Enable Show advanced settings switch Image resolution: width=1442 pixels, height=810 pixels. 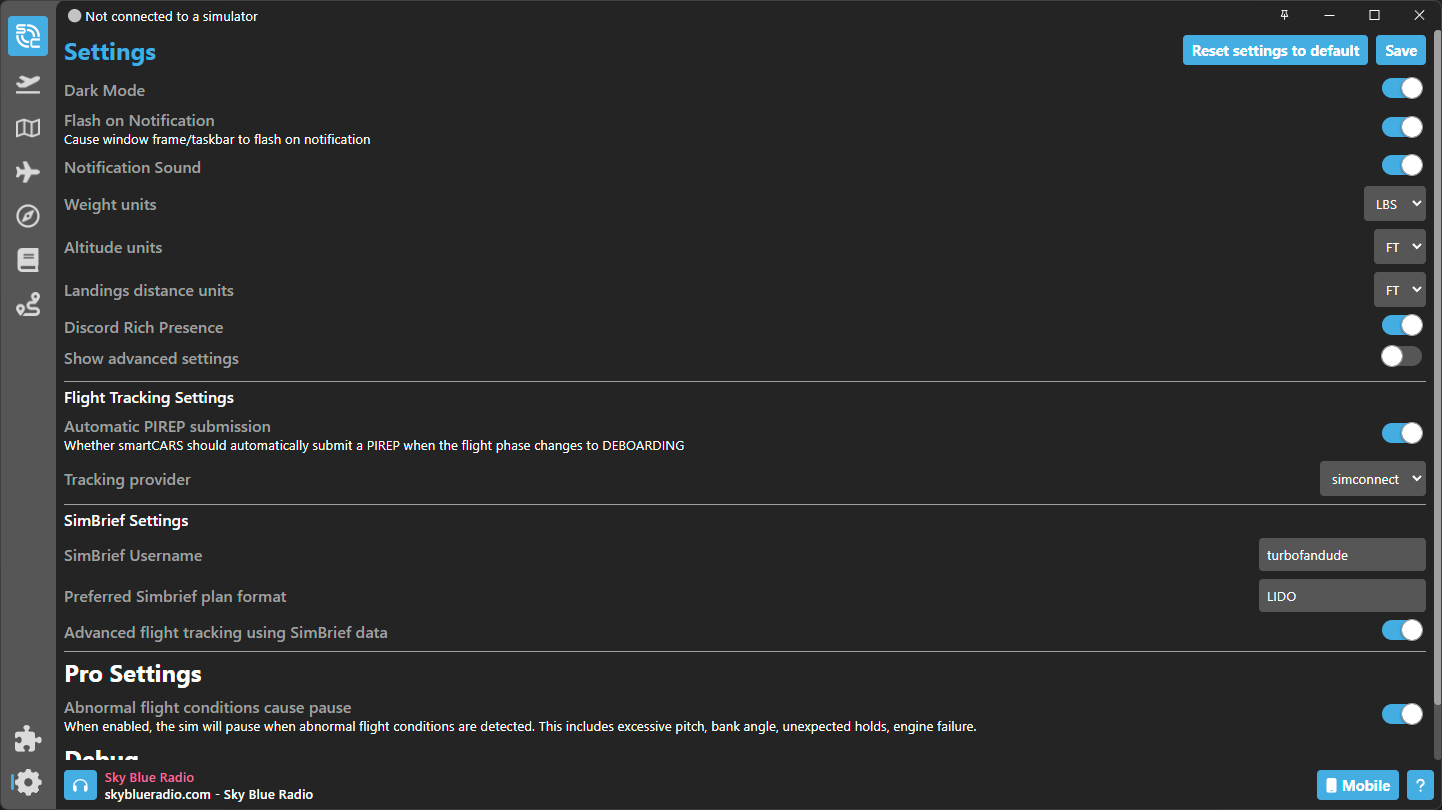1401,356
